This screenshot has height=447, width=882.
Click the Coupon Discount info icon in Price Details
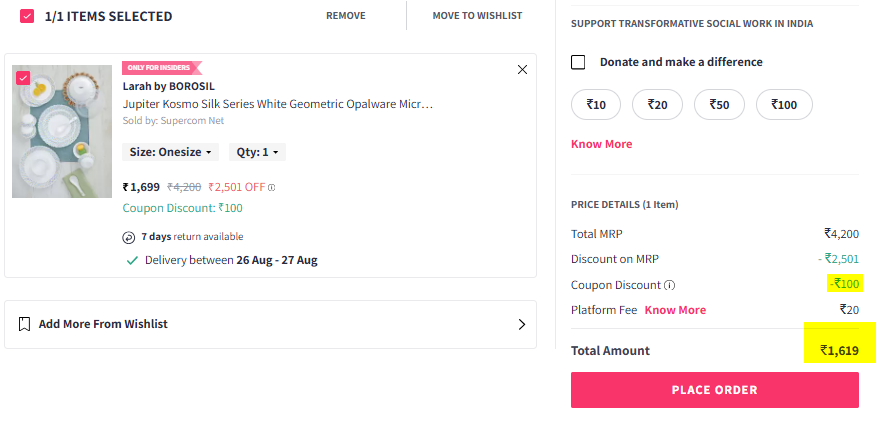click(x=669, y=285)
